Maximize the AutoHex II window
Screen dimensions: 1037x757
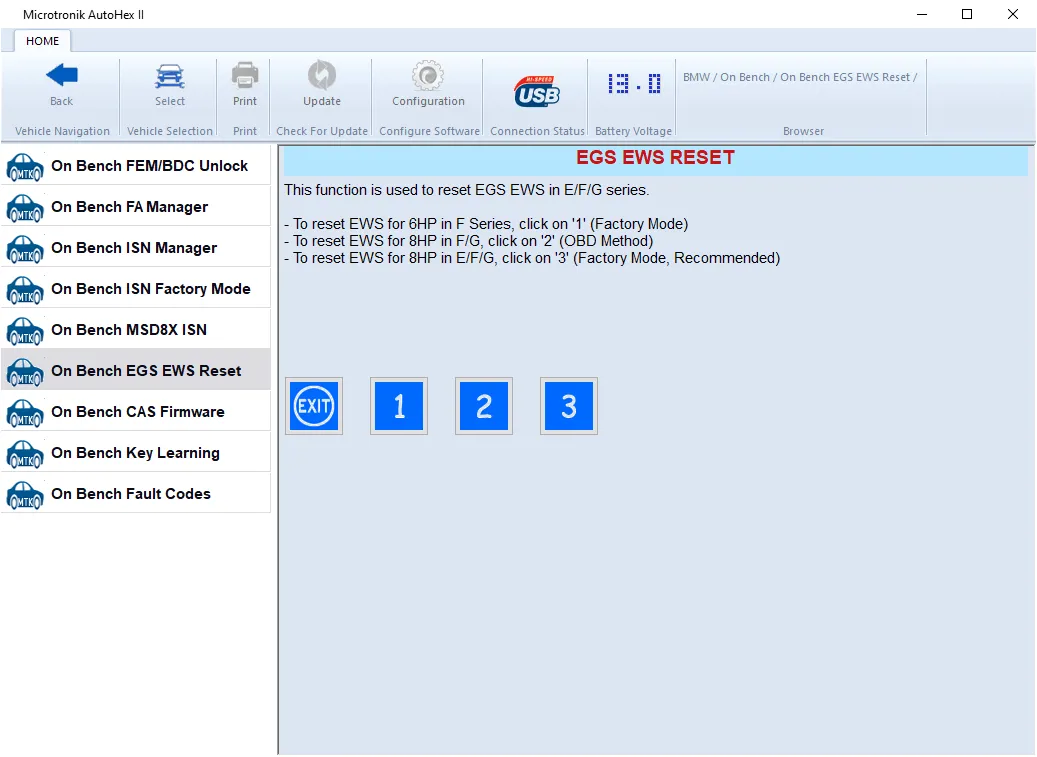[967, 15]
